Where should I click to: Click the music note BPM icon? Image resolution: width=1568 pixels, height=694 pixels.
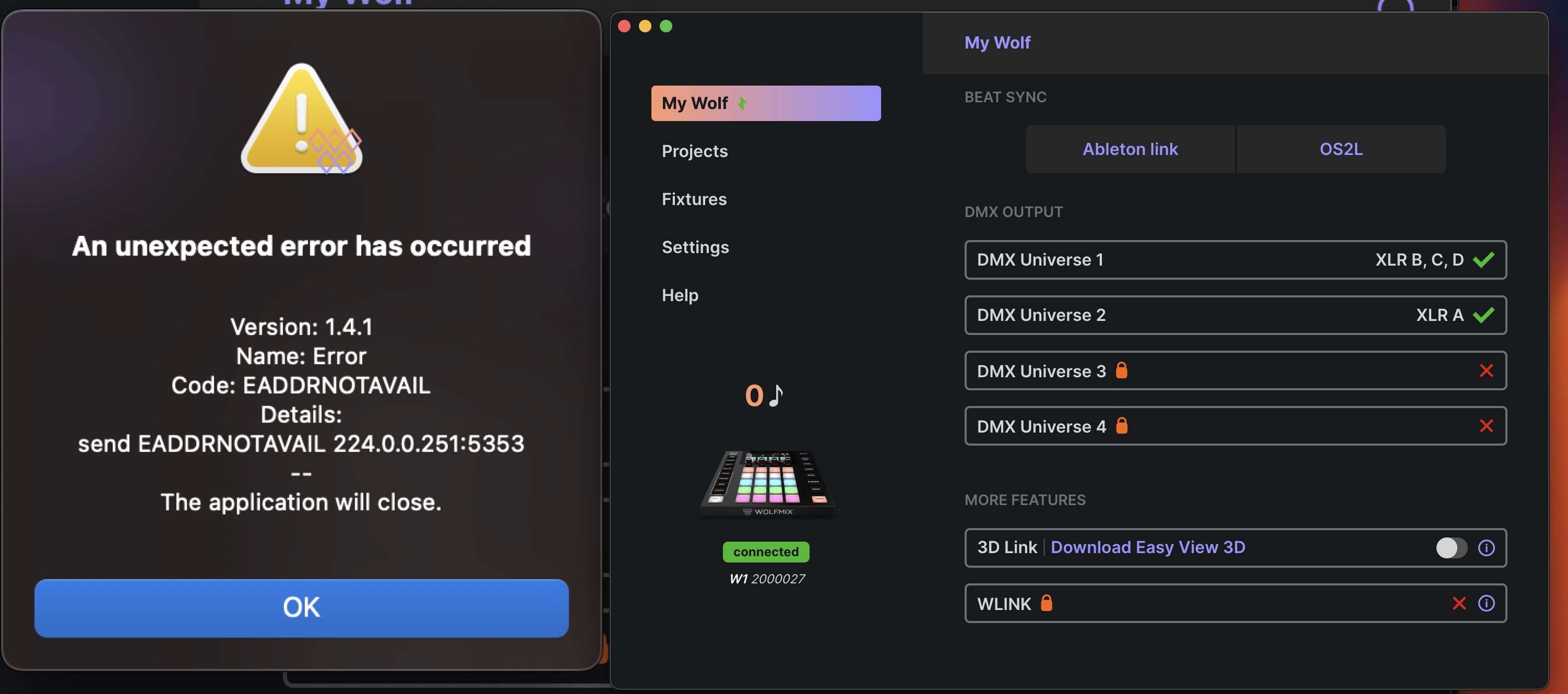point(776,395)
